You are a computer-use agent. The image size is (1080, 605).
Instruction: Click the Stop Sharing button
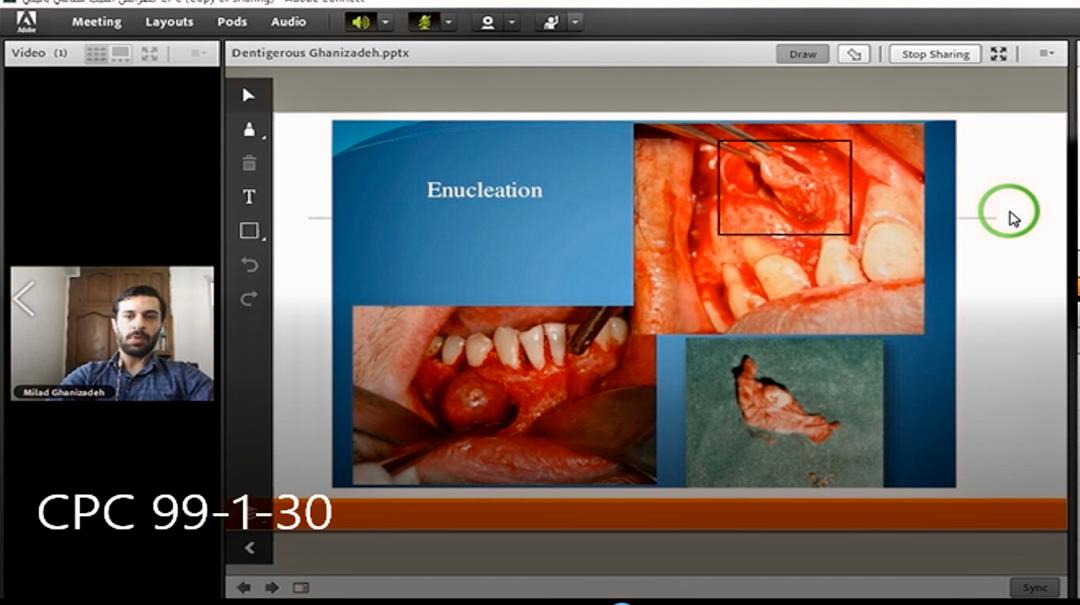coord(934,54)
